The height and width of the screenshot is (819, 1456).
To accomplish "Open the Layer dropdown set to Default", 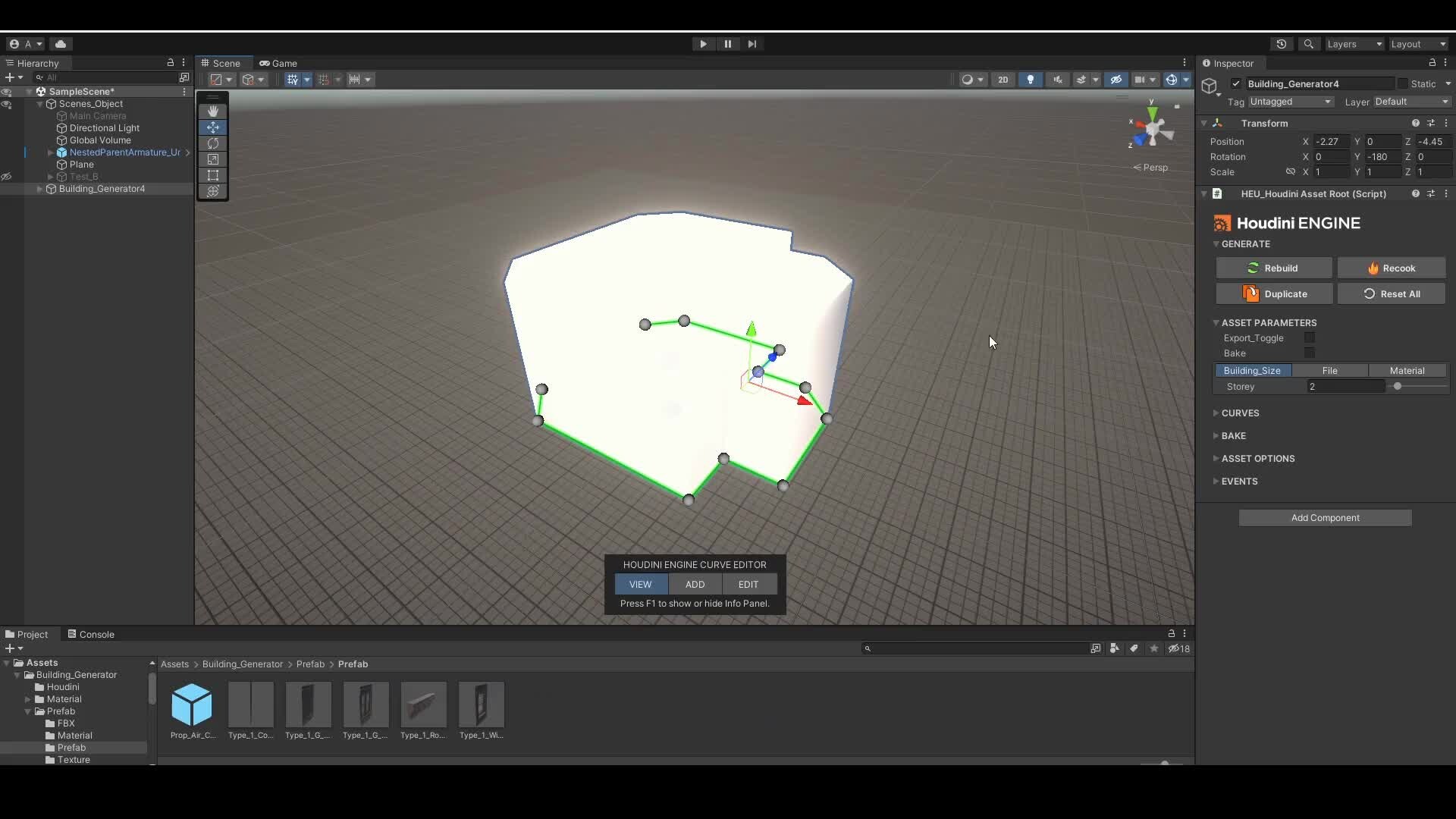I will [1412, 102].
